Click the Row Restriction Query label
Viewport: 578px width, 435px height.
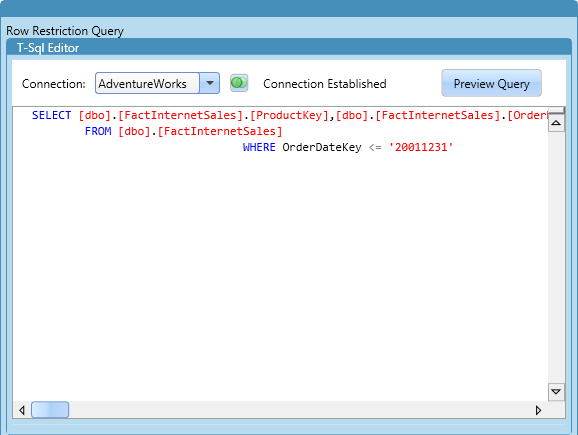[x=65, y=31]
